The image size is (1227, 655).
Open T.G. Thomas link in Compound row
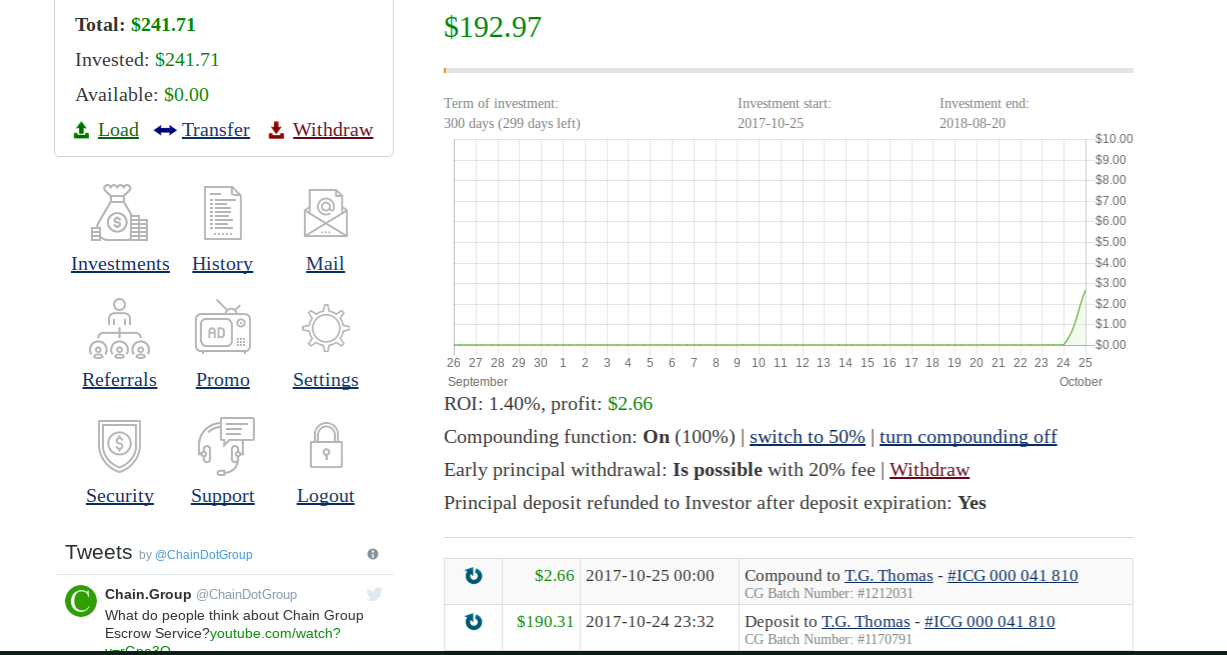pos(877,576)
